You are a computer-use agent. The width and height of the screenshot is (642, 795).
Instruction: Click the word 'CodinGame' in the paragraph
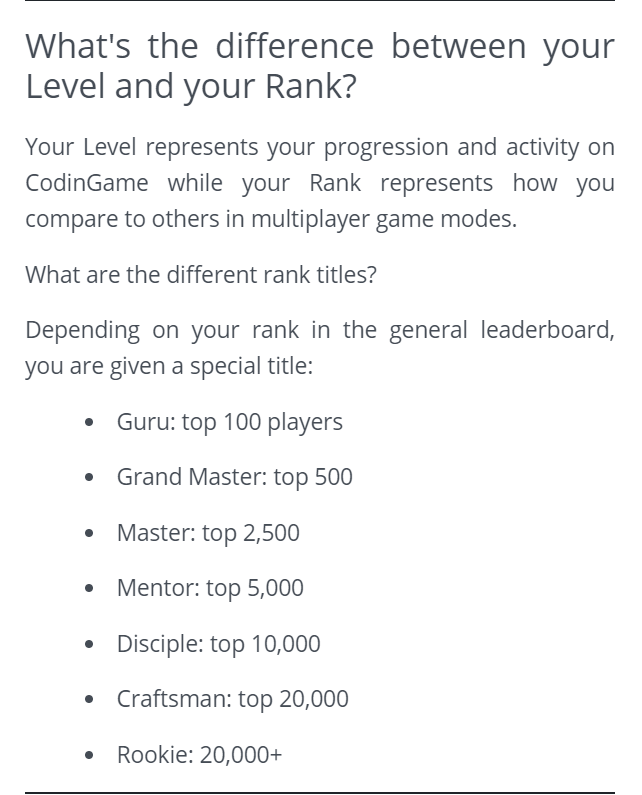point(87,184)
